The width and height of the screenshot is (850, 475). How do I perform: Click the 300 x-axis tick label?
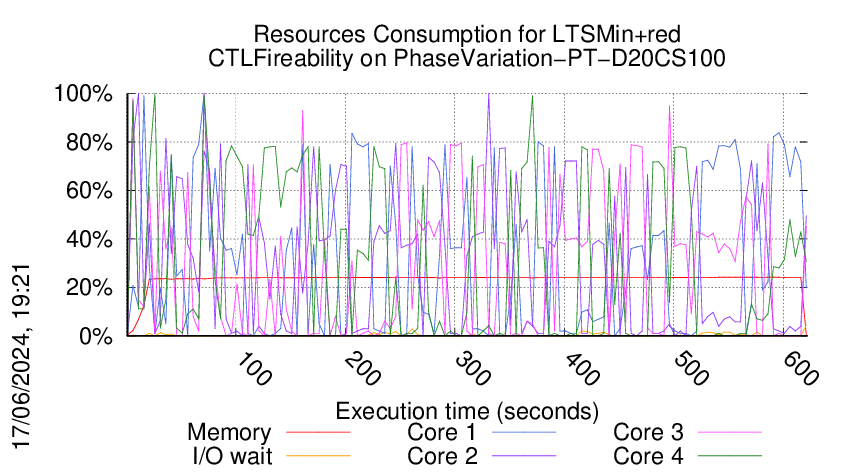coord(473,370)
